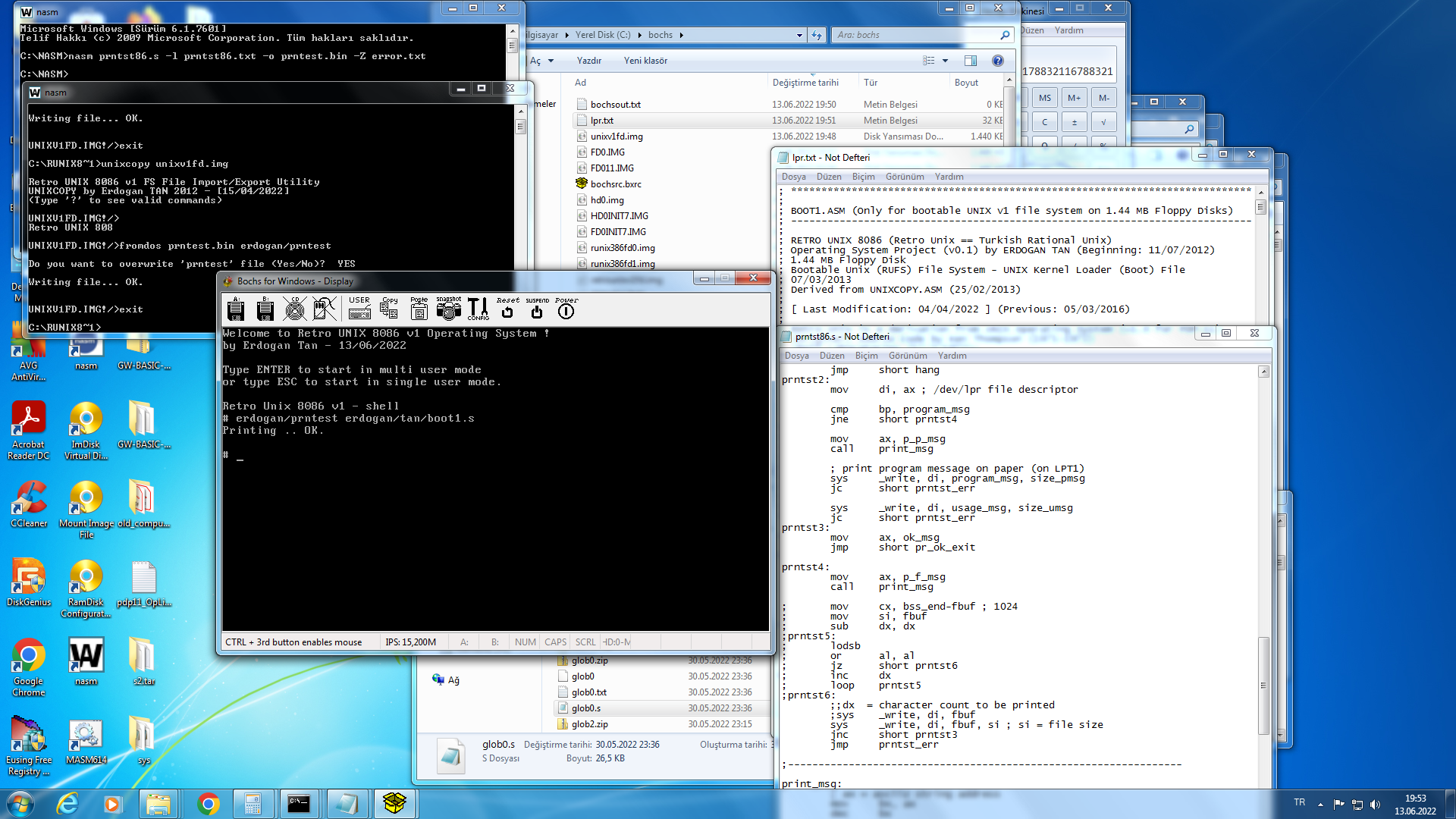Click the Bochs Suspend icon
The image size is (1456, 819).
coord(537,308)
